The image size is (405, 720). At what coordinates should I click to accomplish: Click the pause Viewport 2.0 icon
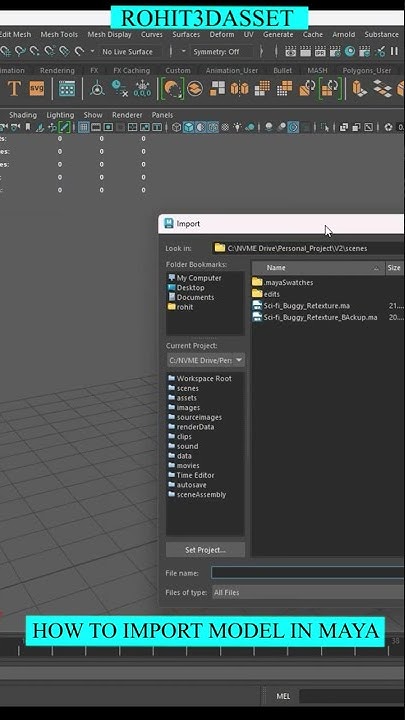click(394, 51)
